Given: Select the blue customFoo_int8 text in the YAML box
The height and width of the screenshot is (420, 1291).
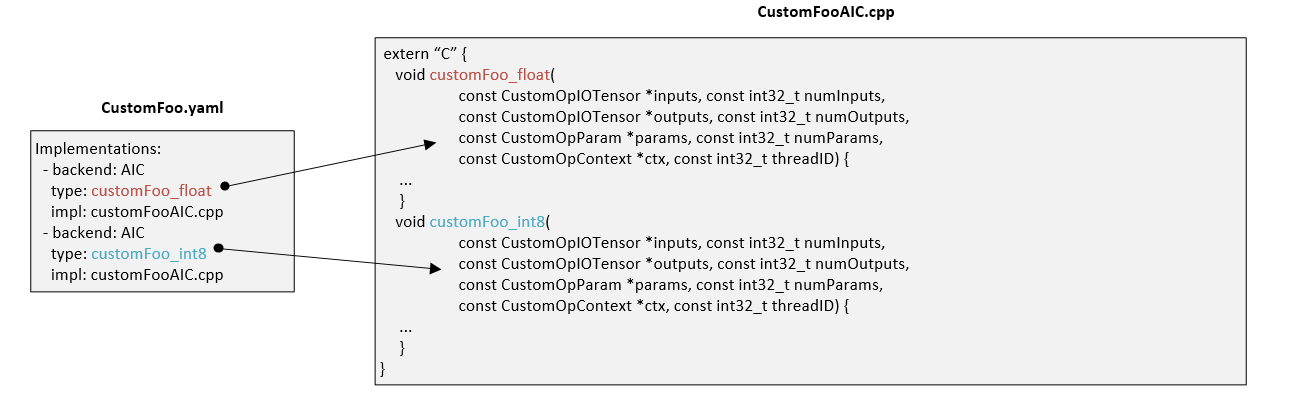Looking at the screenshot, I should (148, 254).
